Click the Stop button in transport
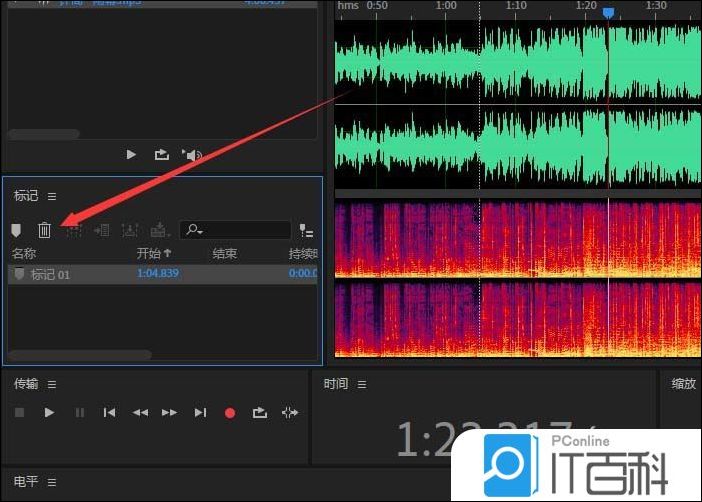 [x=19, y=412]
